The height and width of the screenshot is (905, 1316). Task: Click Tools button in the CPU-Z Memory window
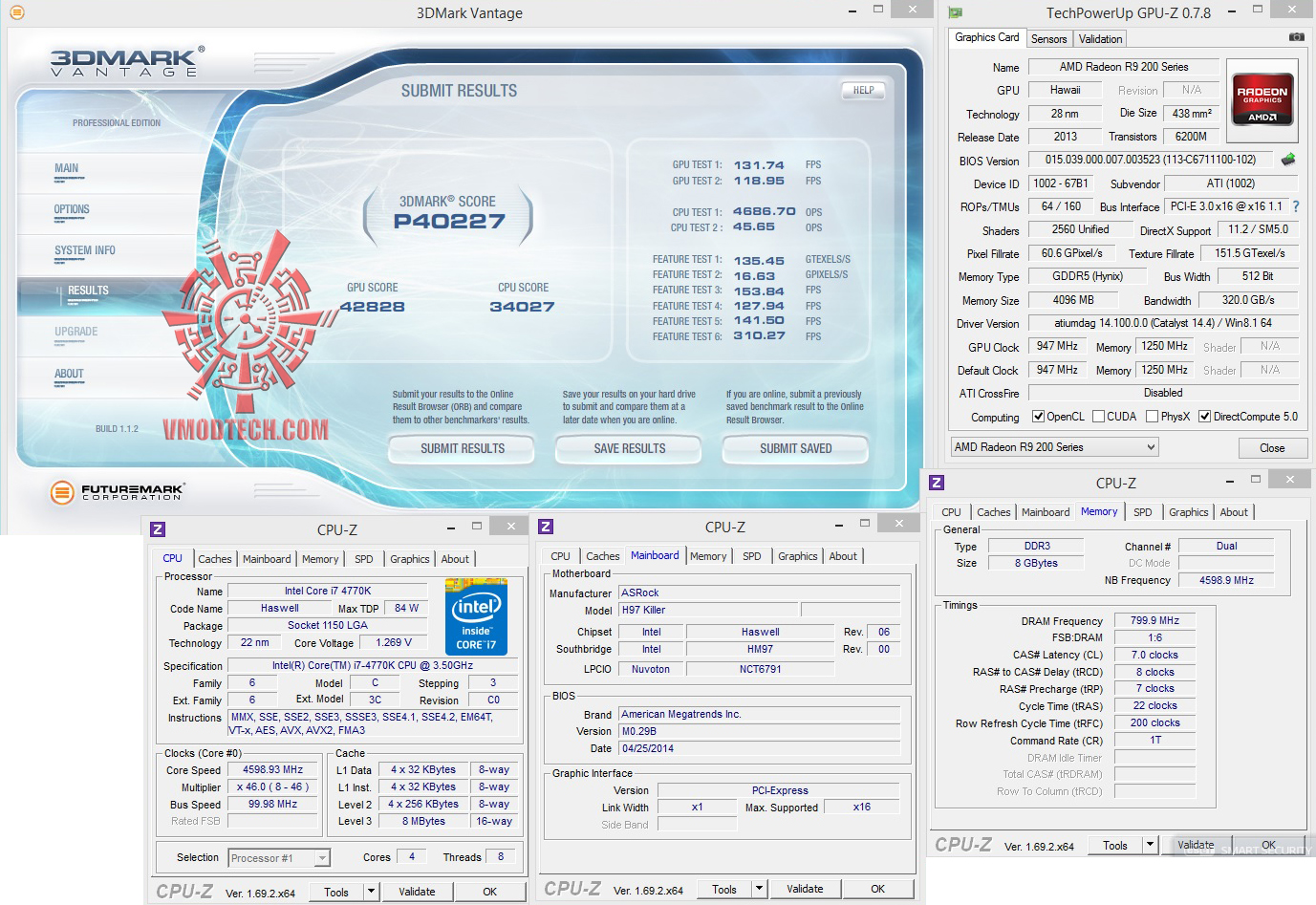[x=1115, y=845]
